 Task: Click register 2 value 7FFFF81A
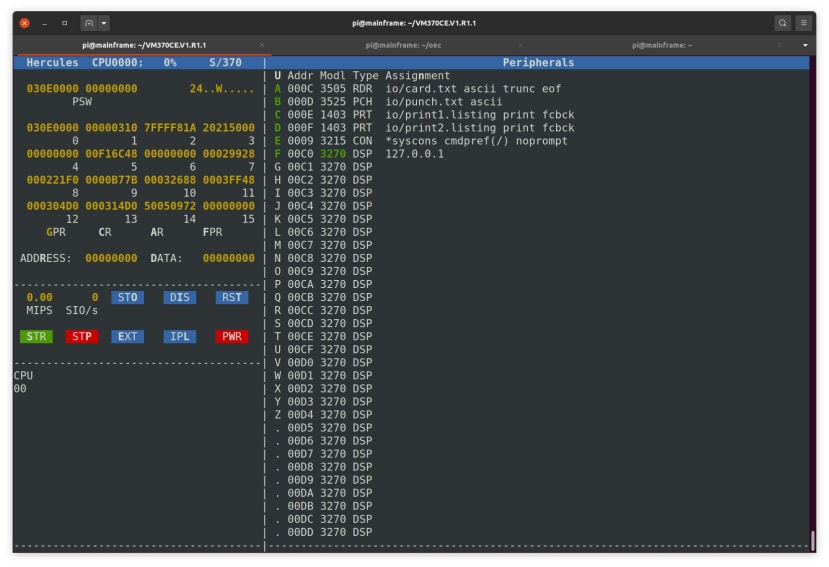coord(170,127)
